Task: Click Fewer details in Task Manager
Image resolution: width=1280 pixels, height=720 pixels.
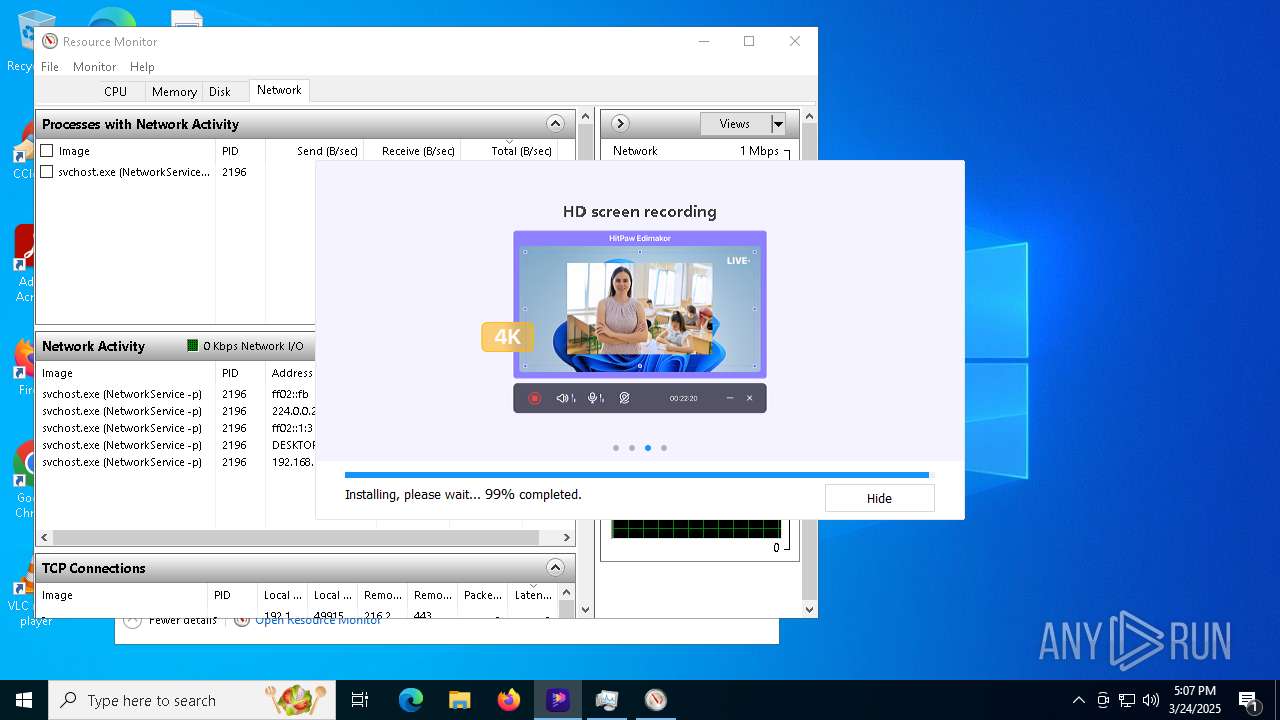Action: pyautogui.click(x=183, y=621)
